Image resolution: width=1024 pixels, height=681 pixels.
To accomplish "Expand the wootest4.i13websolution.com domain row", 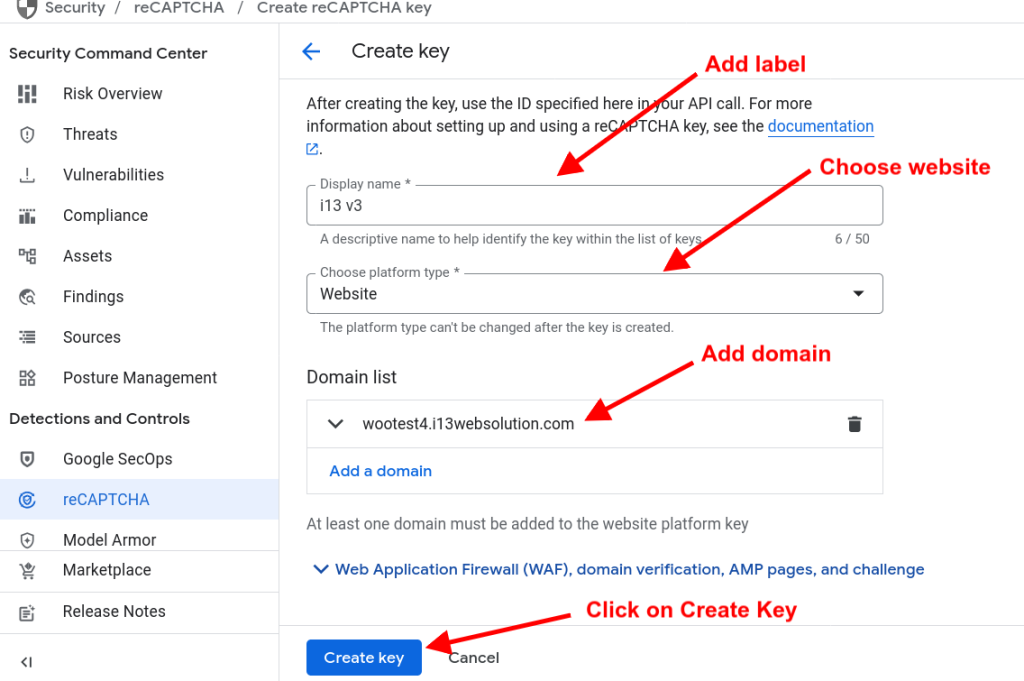I will pyautogui.click(x=336, y=423).
